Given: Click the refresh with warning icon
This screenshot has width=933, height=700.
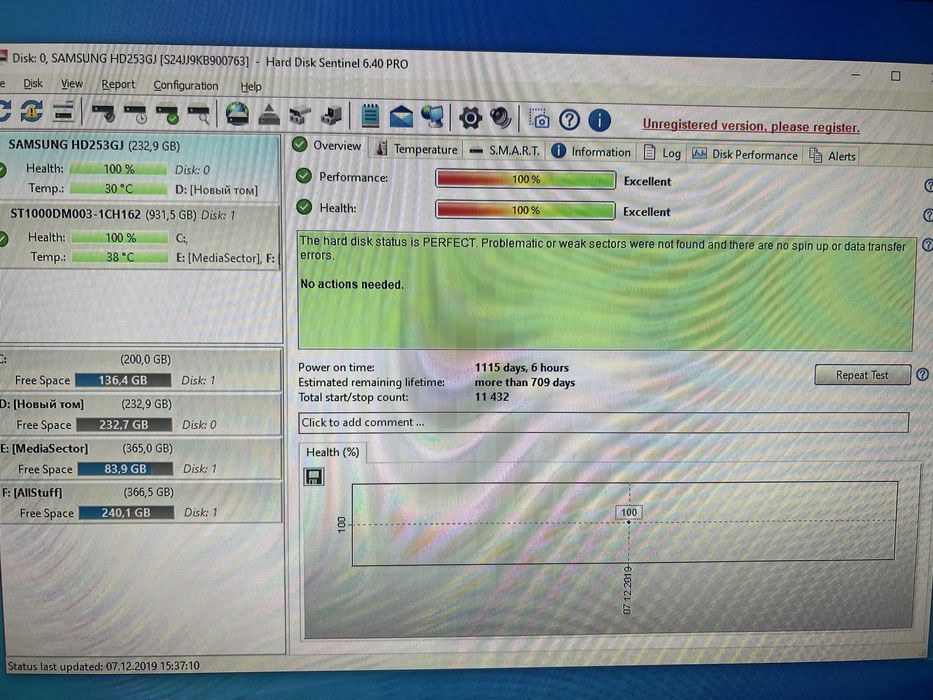Looking at the screenshot, I should coord(31,111).
